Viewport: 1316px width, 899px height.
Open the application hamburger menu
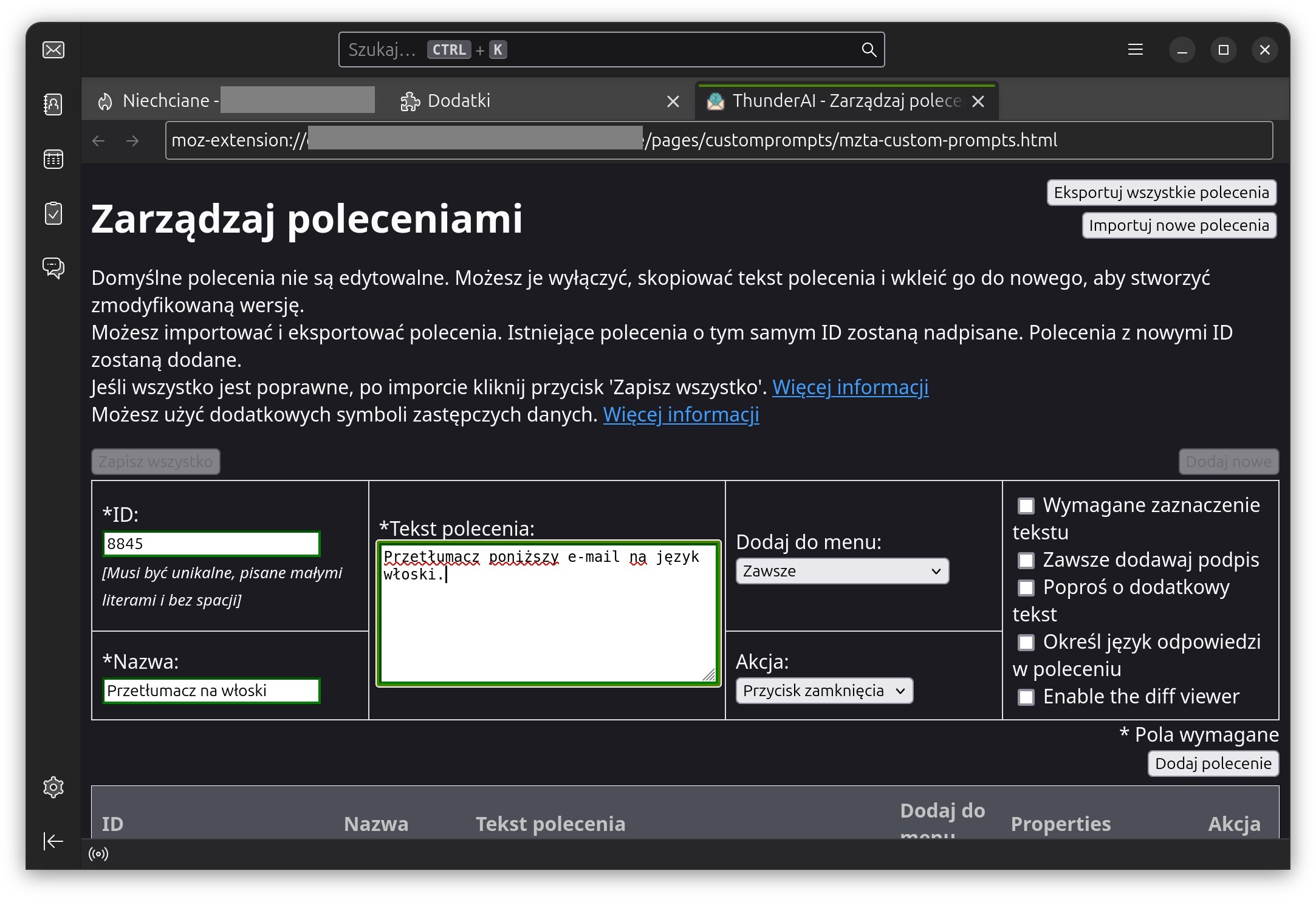pos(1135,49)
